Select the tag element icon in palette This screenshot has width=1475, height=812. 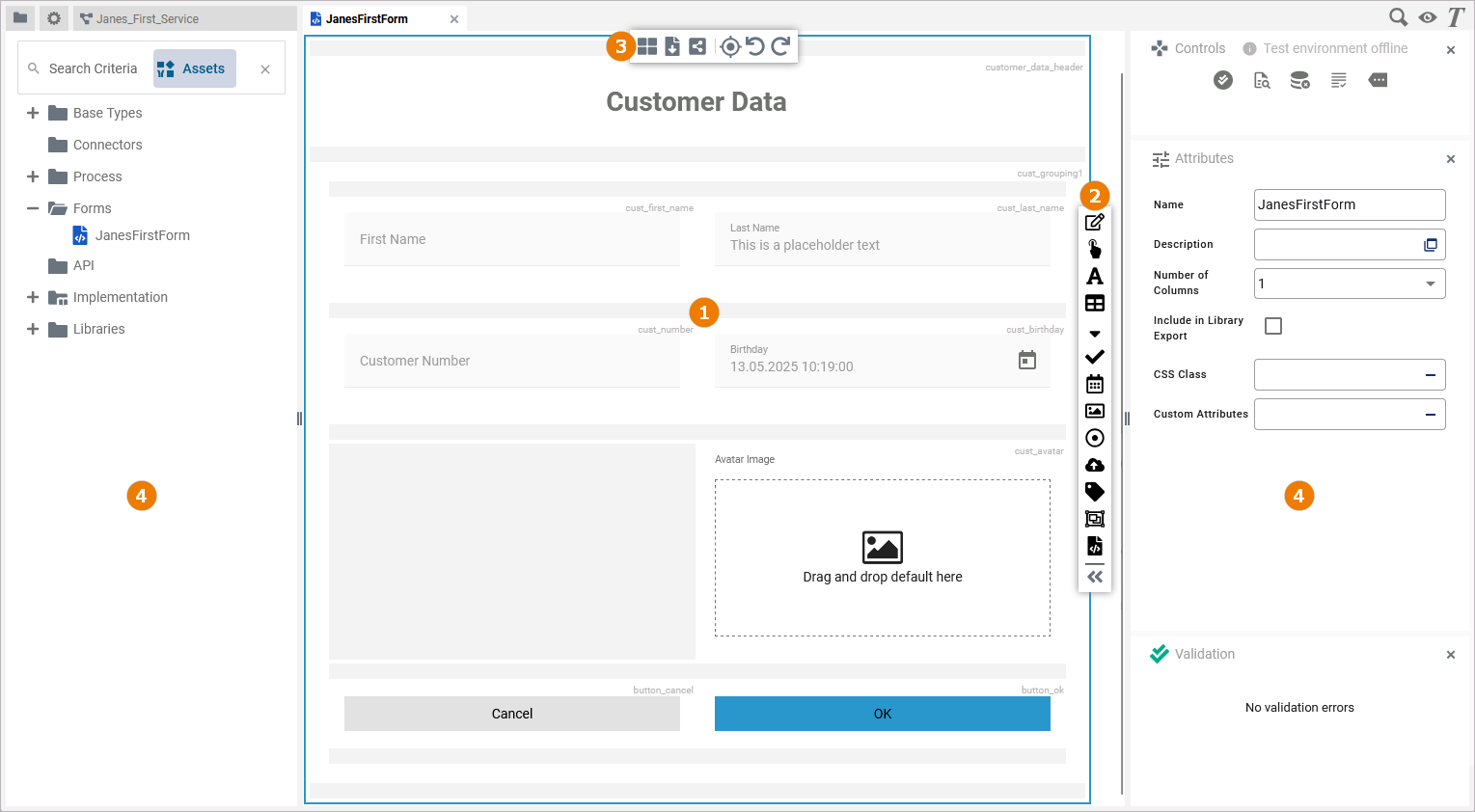point(1095,492)
